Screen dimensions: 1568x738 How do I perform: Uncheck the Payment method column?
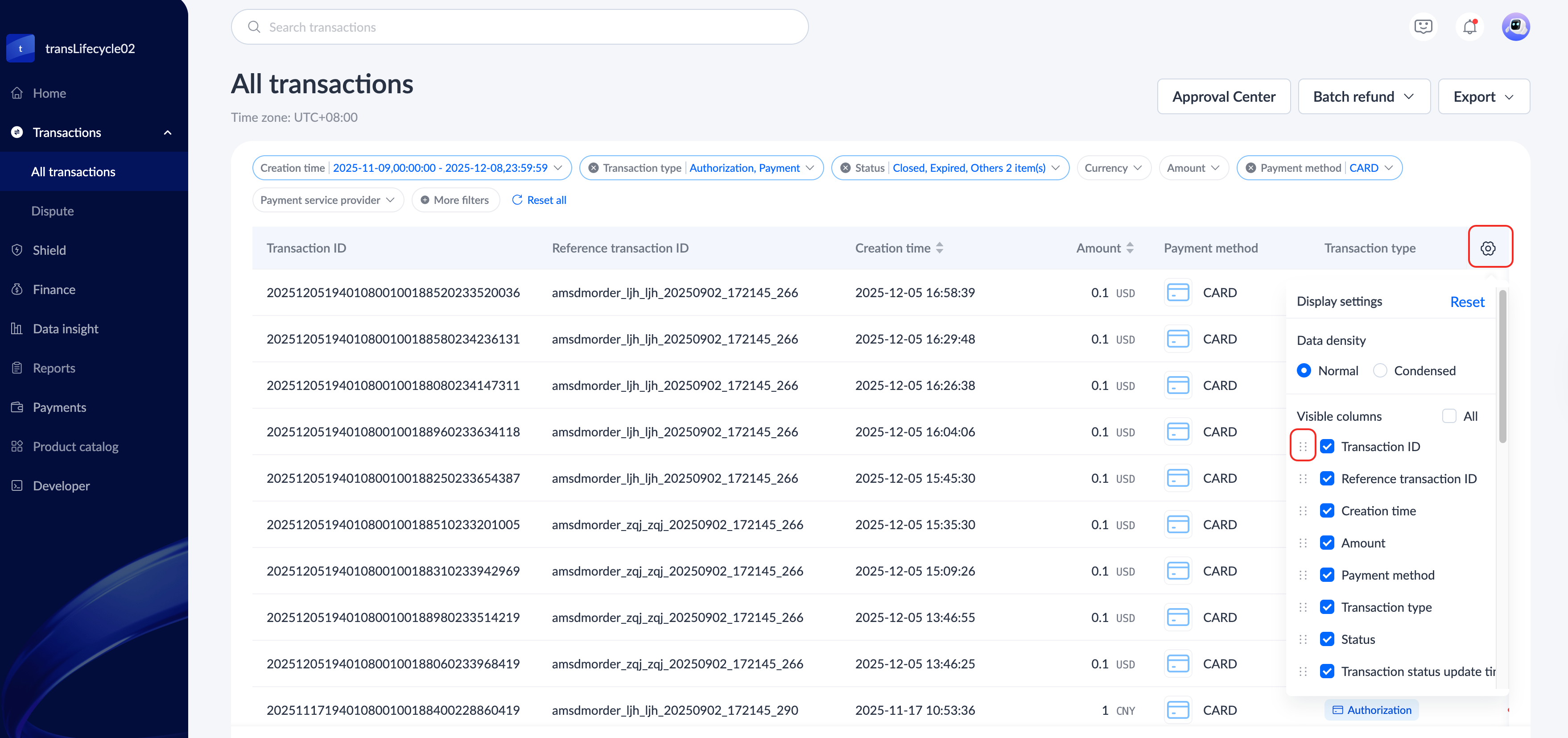pos(1327,575)
